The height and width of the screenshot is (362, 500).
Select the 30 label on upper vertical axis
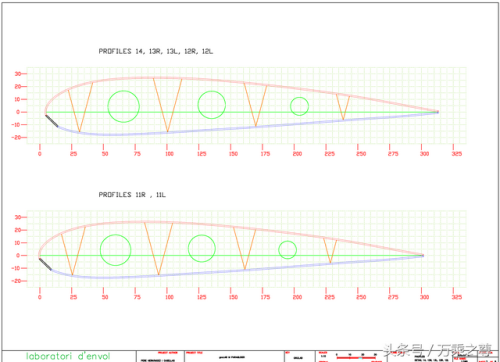(18, 74)
